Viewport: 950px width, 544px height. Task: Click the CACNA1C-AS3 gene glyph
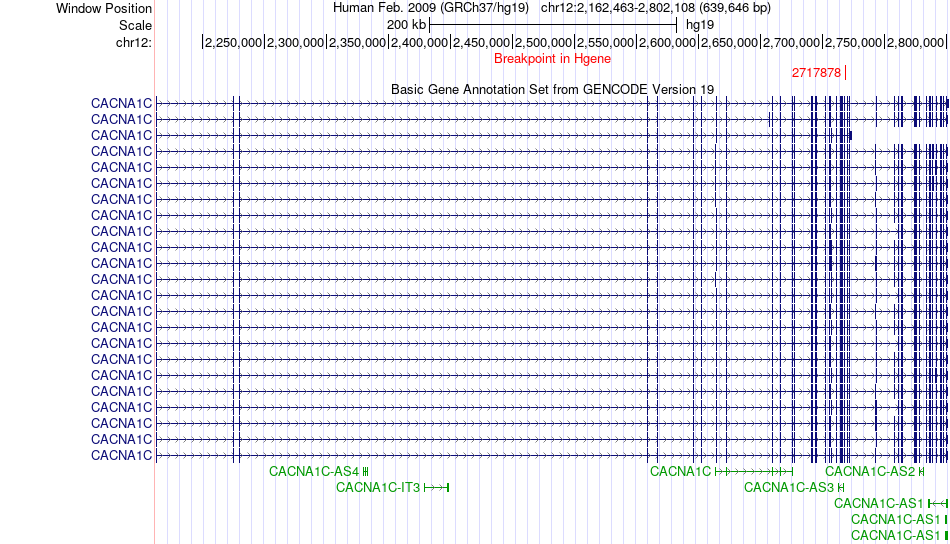click(842, 487)
